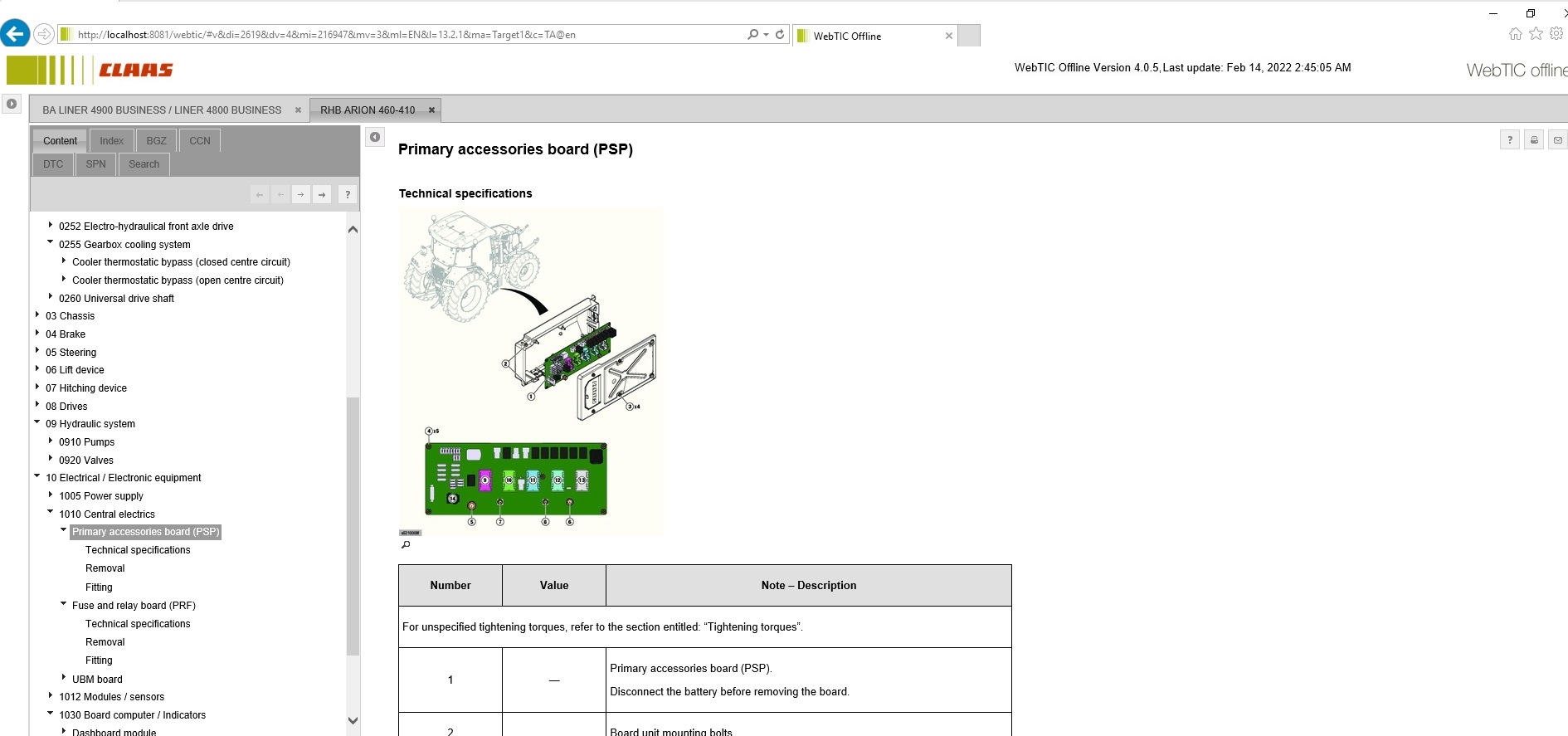Click the address bar search magnifier icon
The height and width of the screenshot is (736, 1568).
[752, 34]
